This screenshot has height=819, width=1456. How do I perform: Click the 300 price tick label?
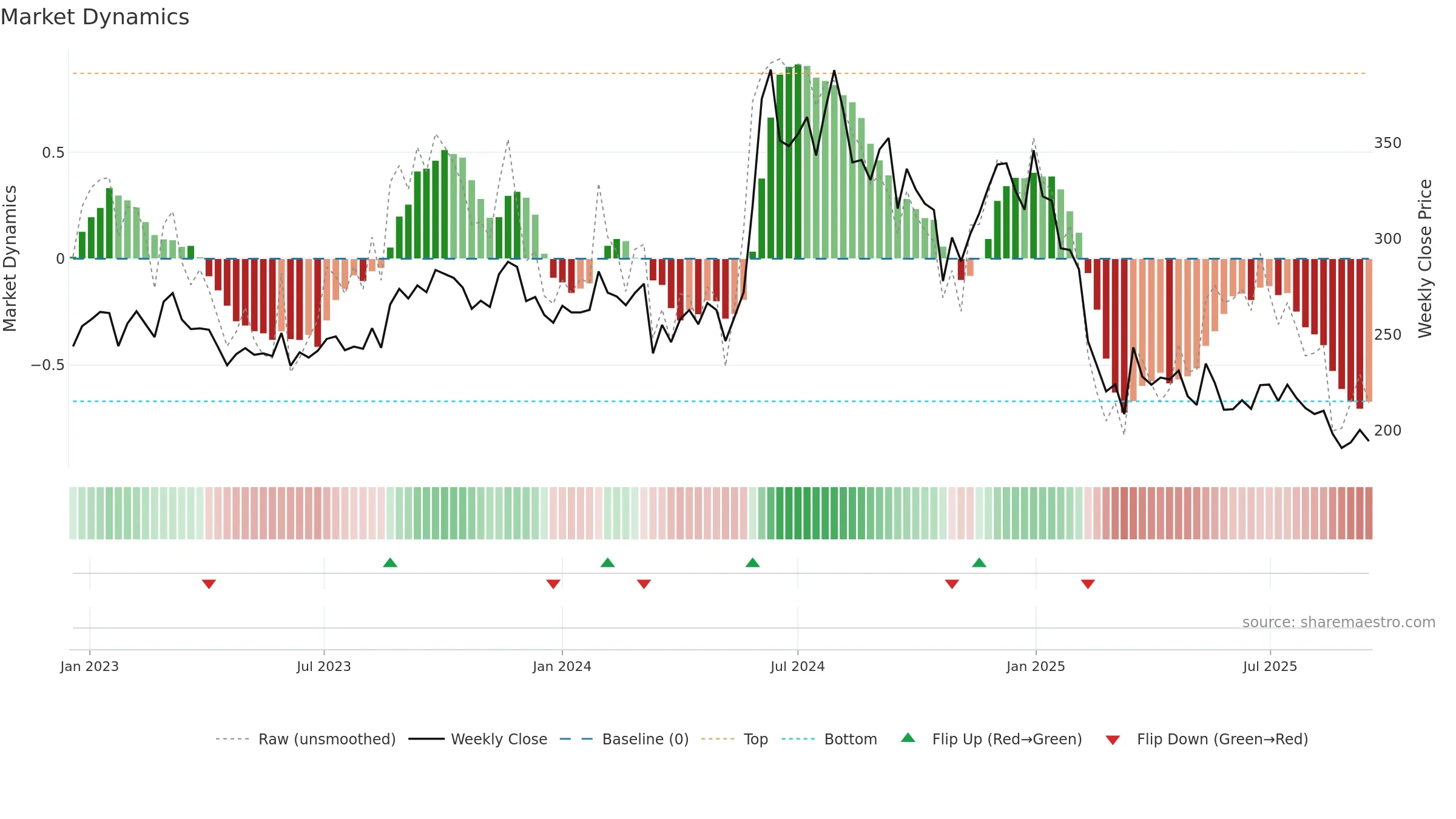1388,239
